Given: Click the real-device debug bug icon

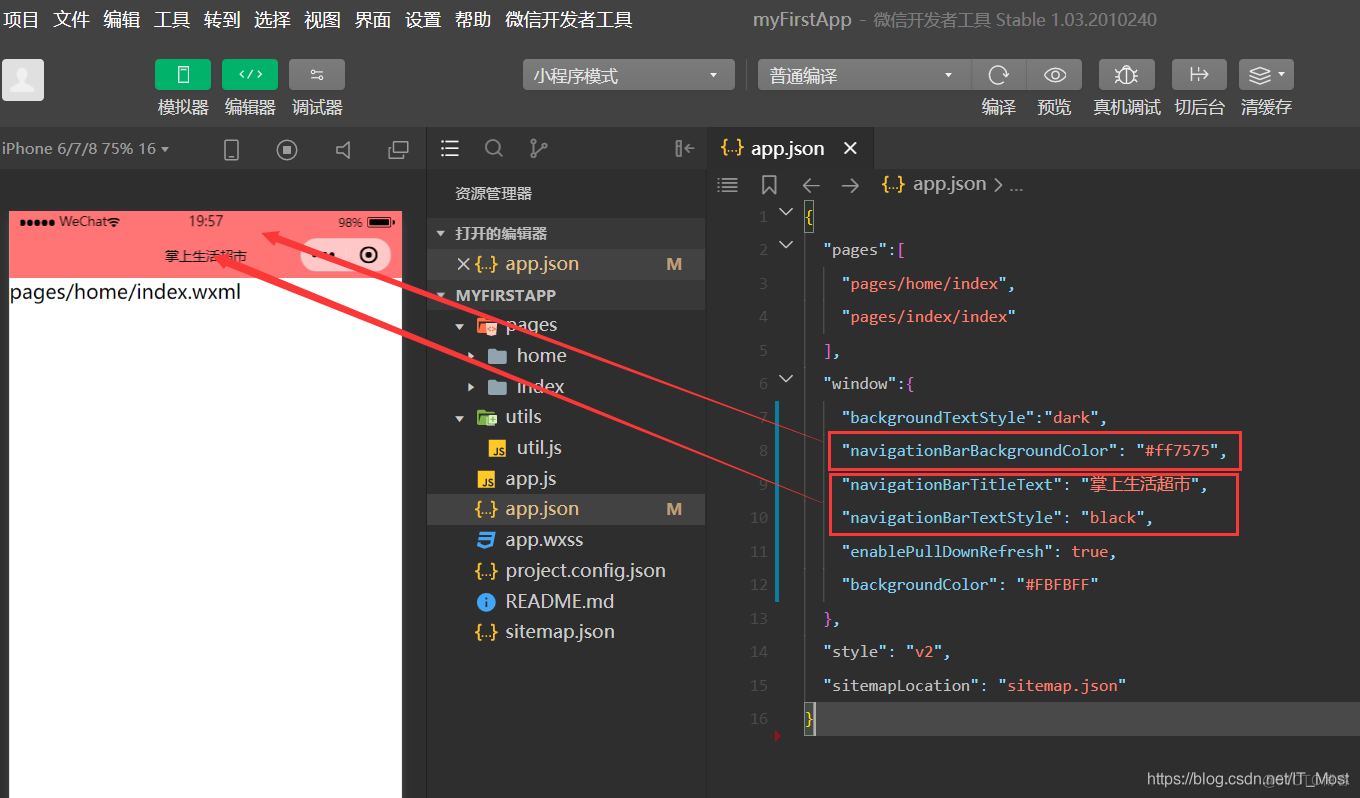Looking at the screenshot, I should 1126,76.
